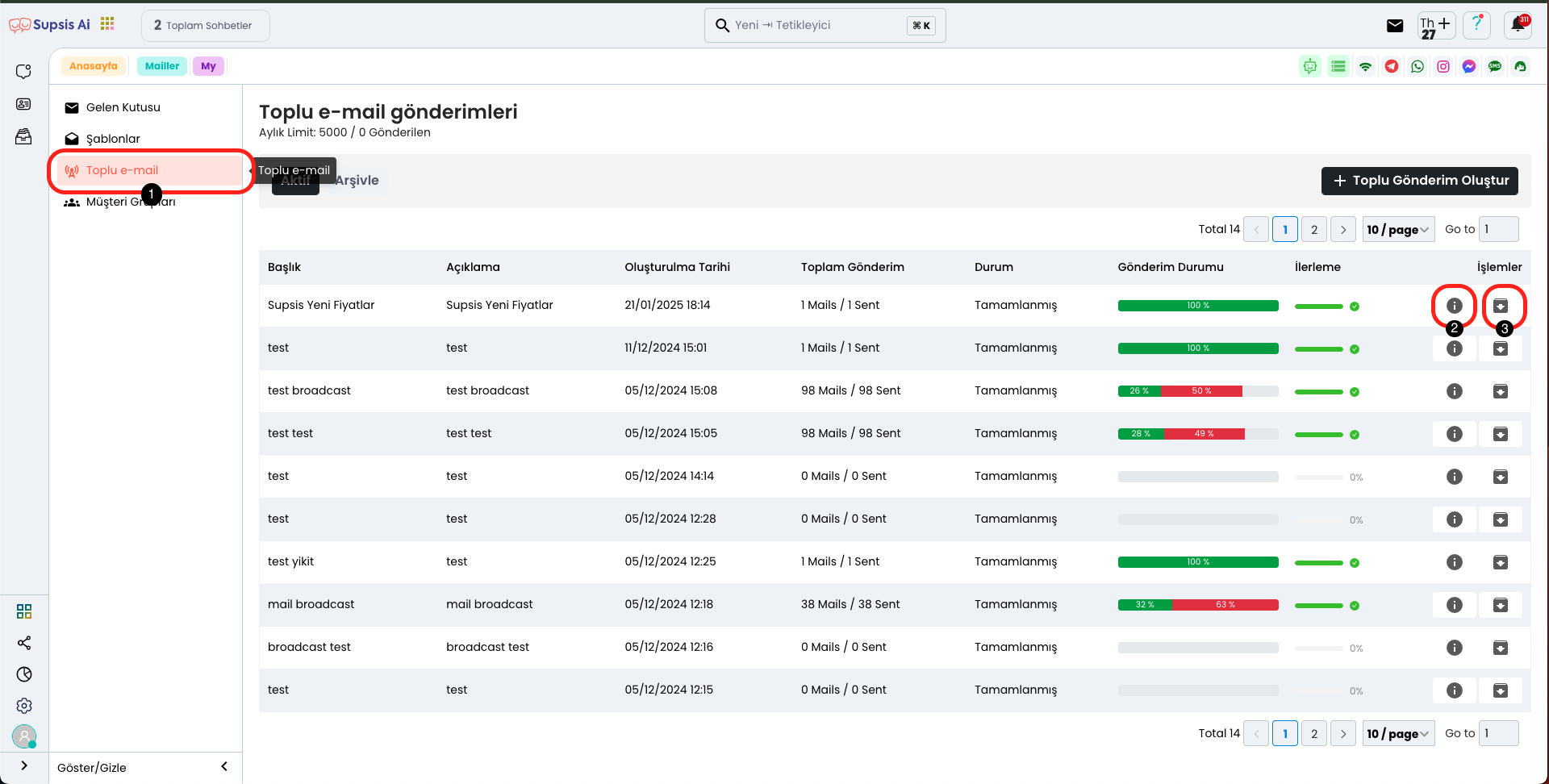This screenshot has height=784, width=1549.
Task: Switch to the Anasayfa tab
Action: tap(94, 66)
